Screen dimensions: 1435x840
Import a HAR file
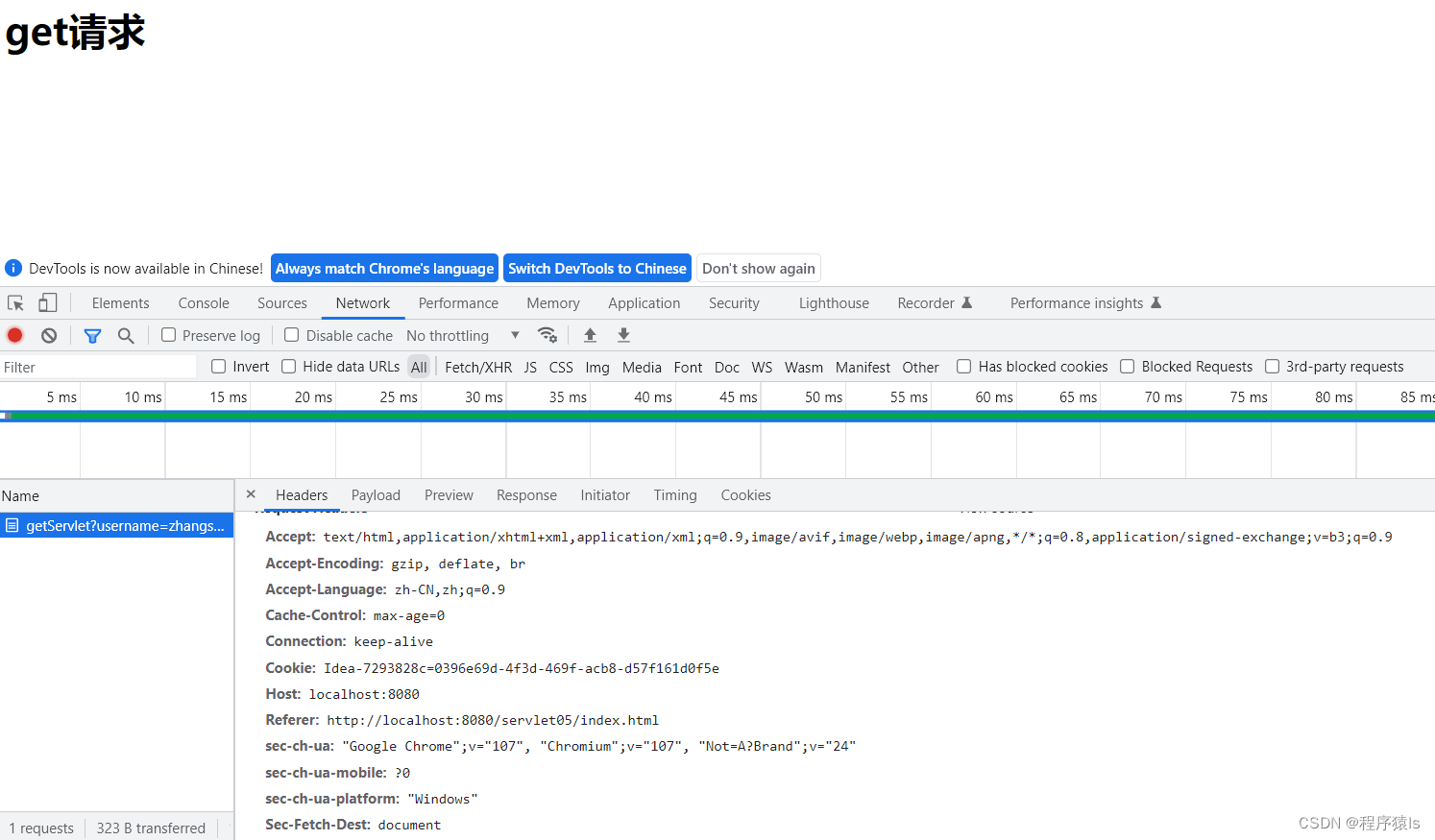(591, 335)
